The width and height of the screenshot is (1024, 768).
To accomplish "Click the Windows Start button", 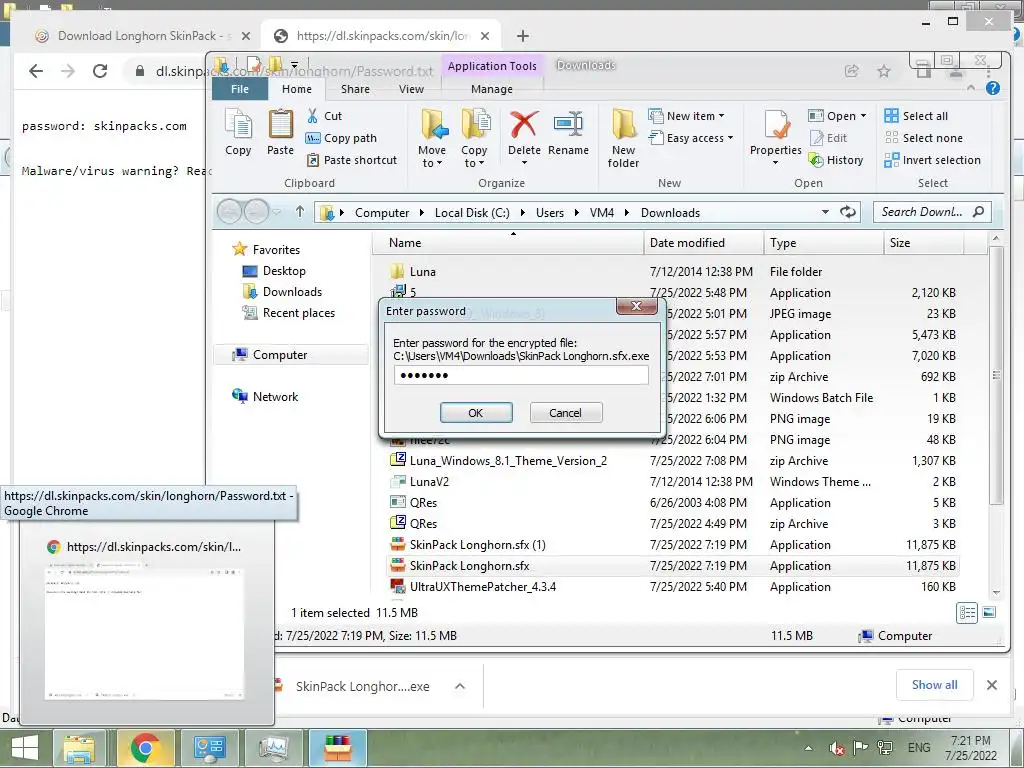I will click(25, 748).
